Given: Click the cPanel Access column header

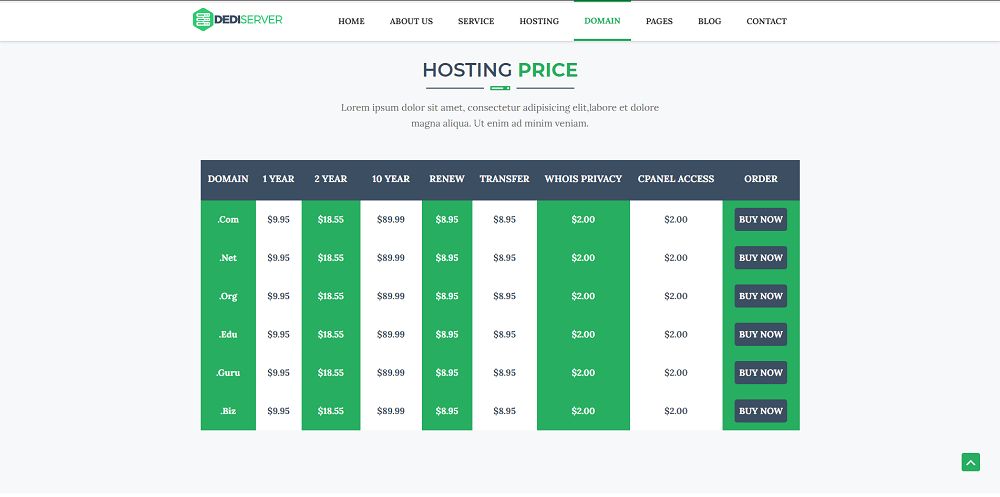Looking at the screenshot, I should [x=676, y=179].
